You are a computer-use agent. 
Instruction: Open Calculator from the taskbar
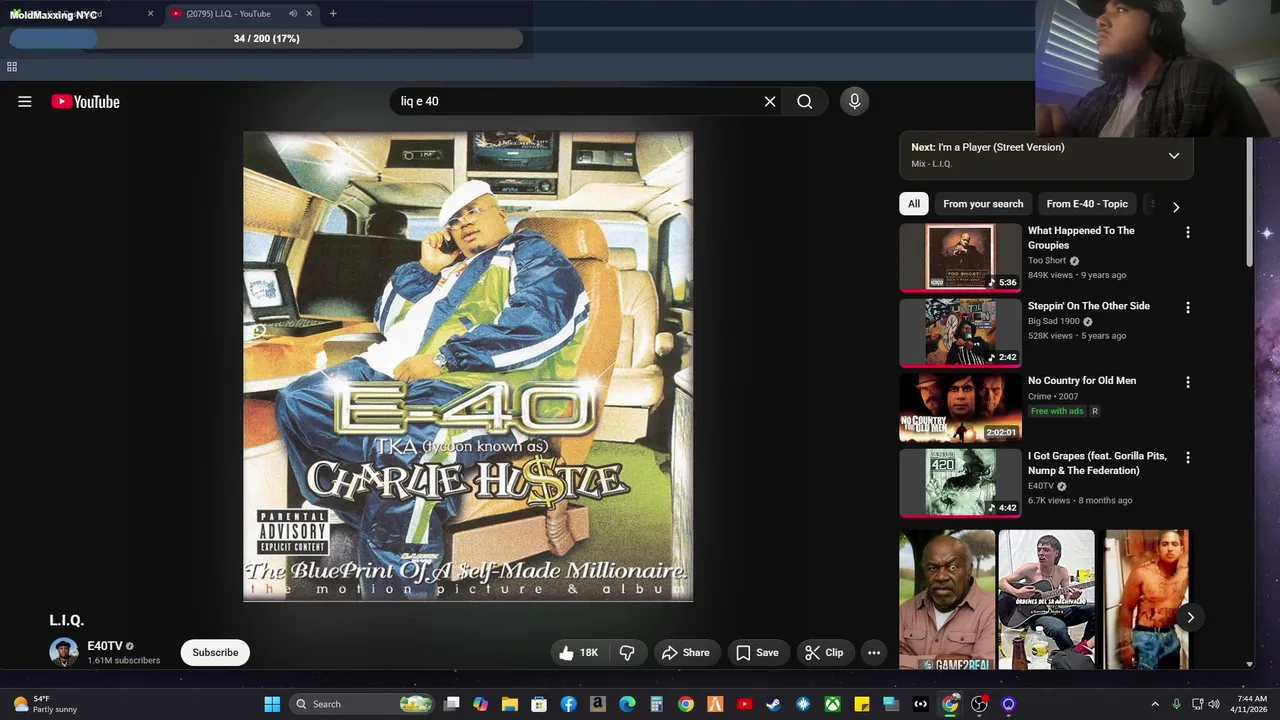click(657, 704)
